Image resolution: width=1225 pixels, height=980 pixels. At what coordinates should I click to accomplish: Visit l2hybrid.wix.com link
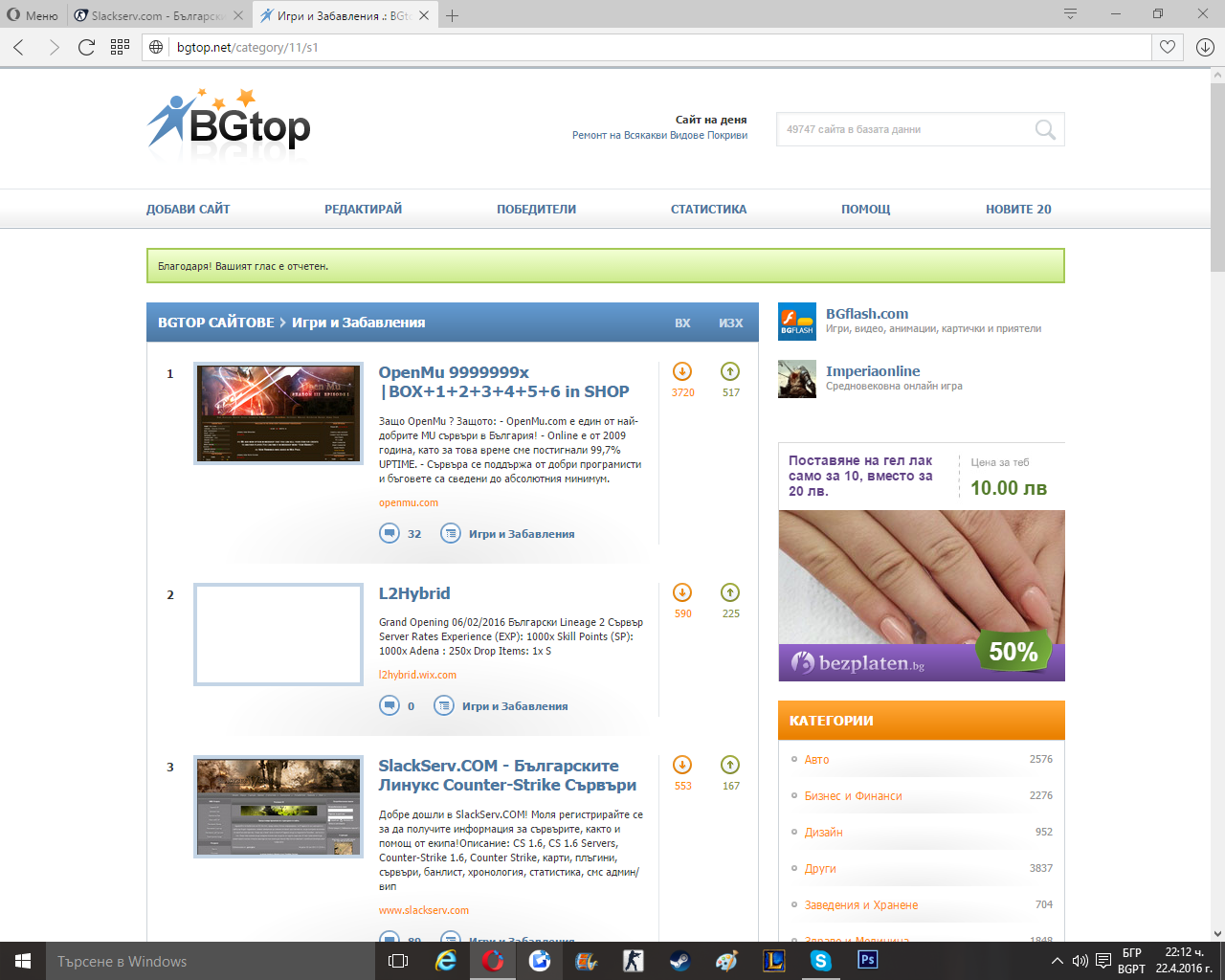pyautogui.click(x=417, y=675)
